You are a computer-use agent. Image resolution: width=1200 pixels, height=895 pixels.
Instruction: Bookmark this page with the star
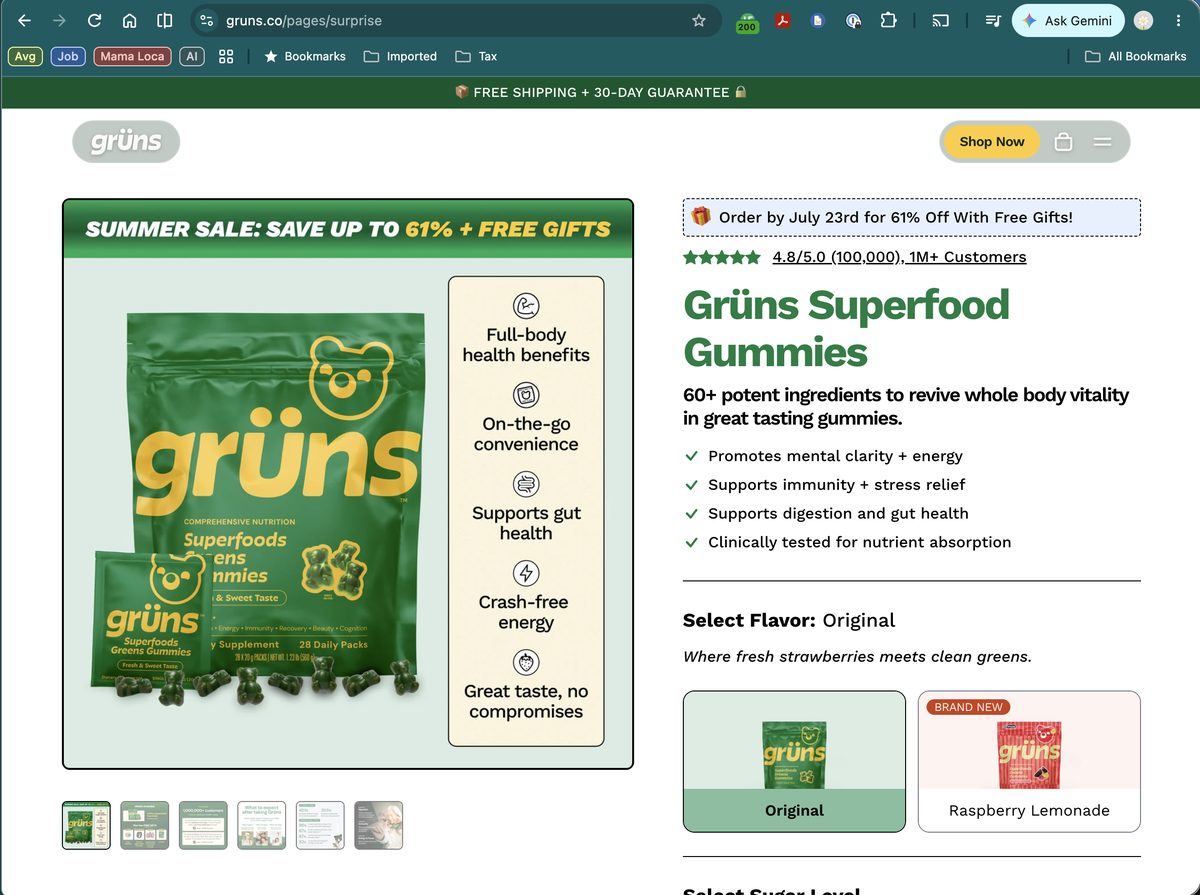(699, 20)
